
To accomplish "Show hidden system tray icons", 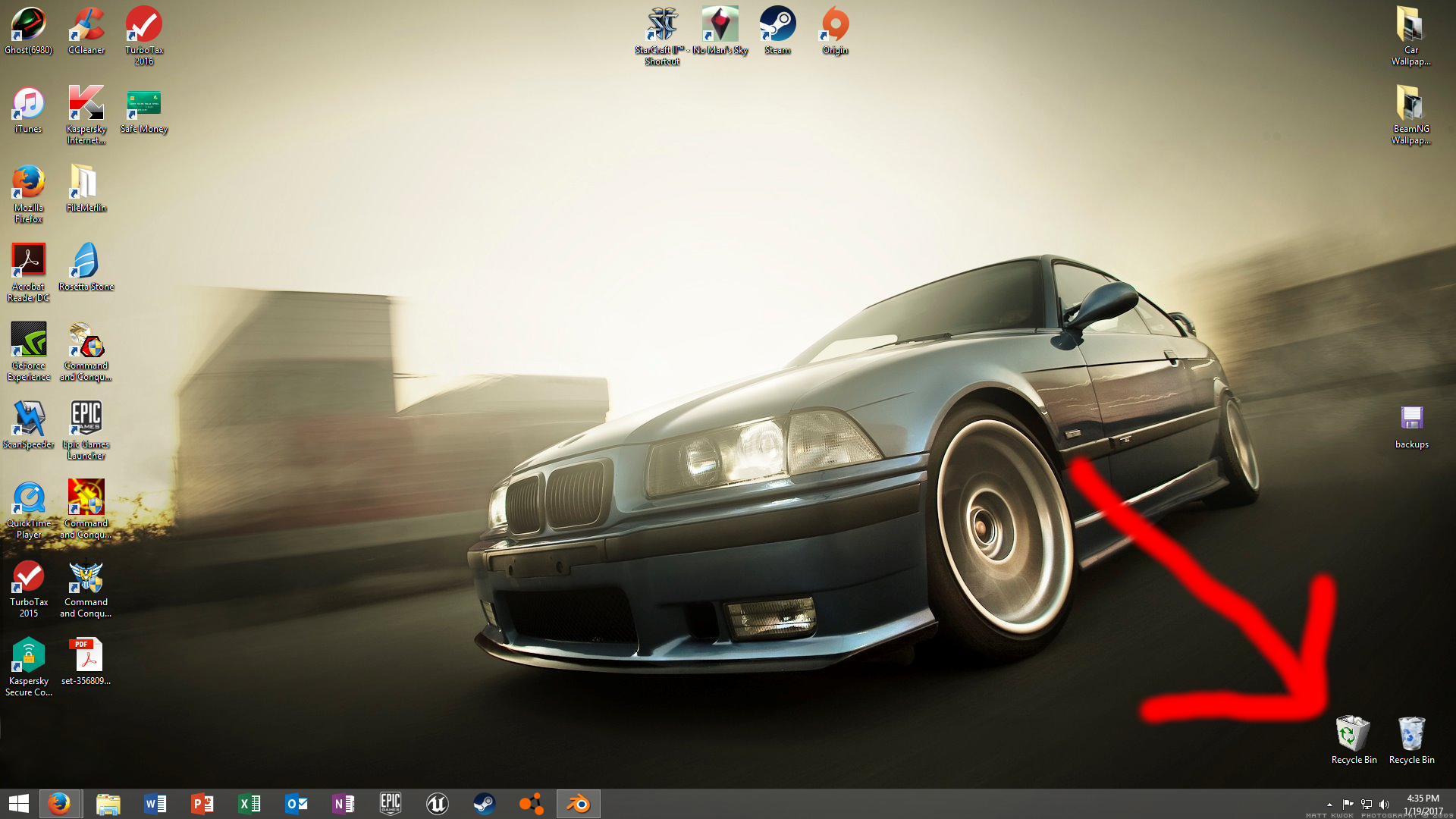I will point(1329,805).
